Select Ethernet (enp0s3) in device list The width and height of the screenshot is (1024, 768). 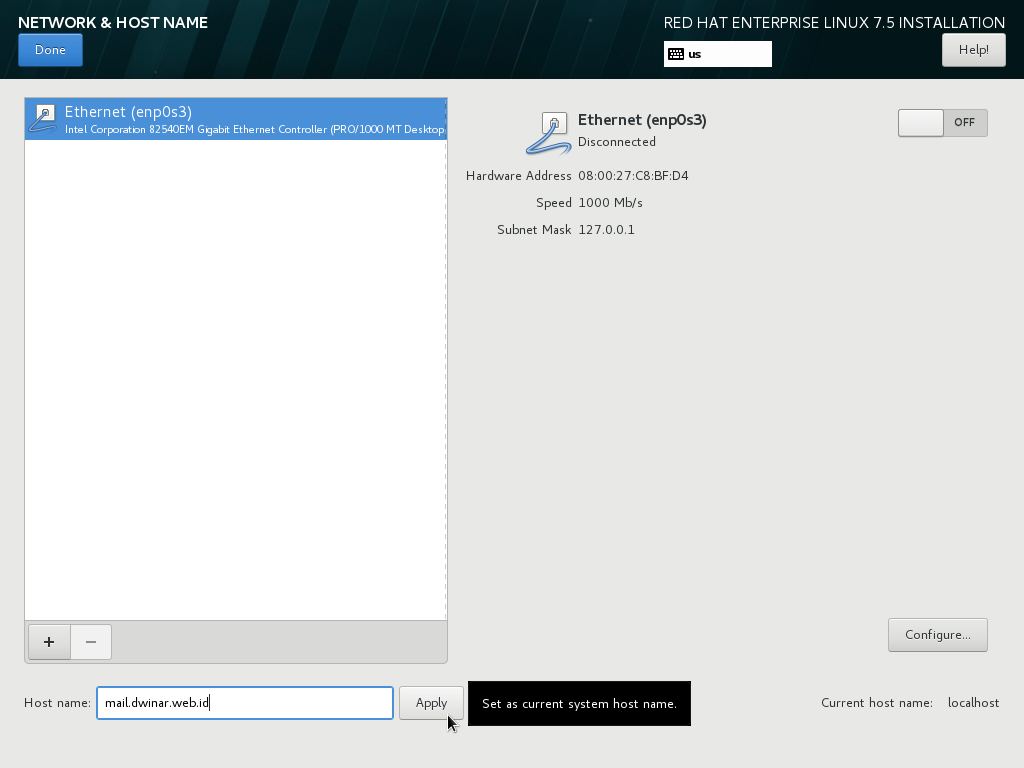coord(236,119)
